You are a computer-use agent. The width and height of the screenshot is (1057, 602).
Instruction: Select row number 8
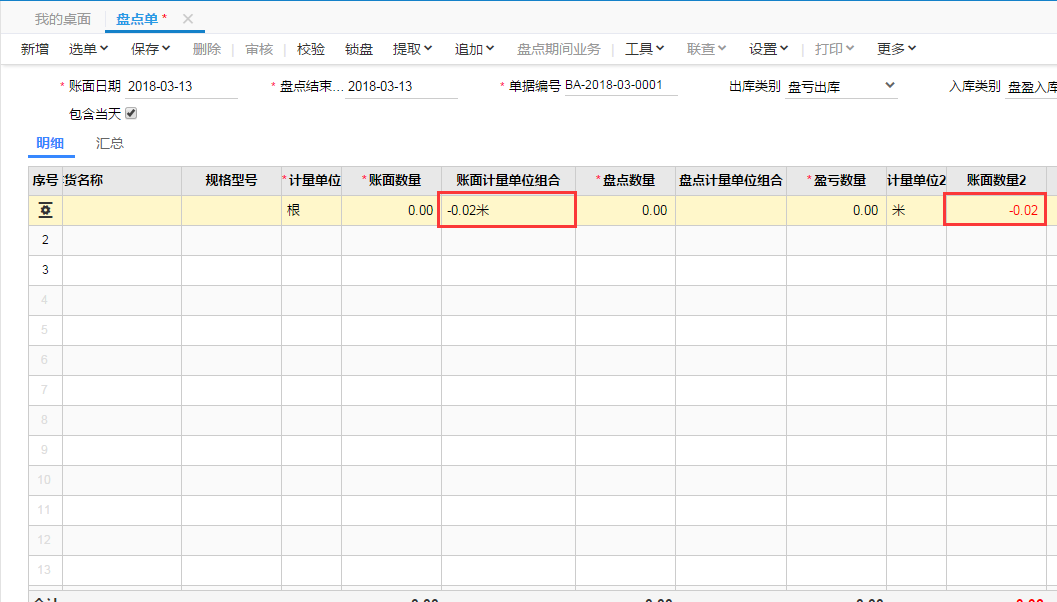tap(45, 419)
